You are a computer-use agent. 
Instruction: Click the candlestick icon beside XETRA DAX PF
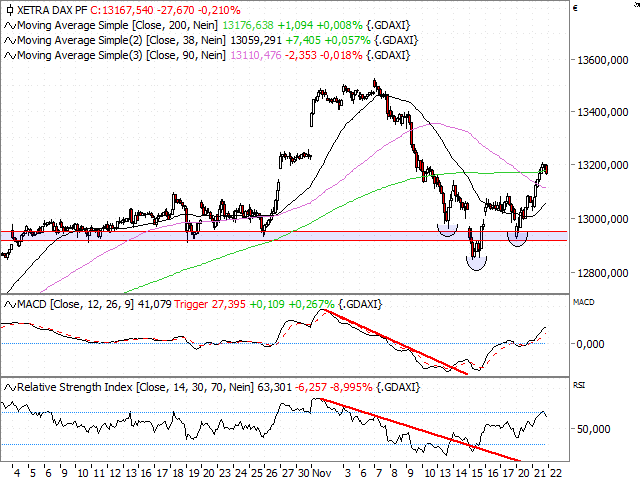pyautogui.click(x=10, y=10)
